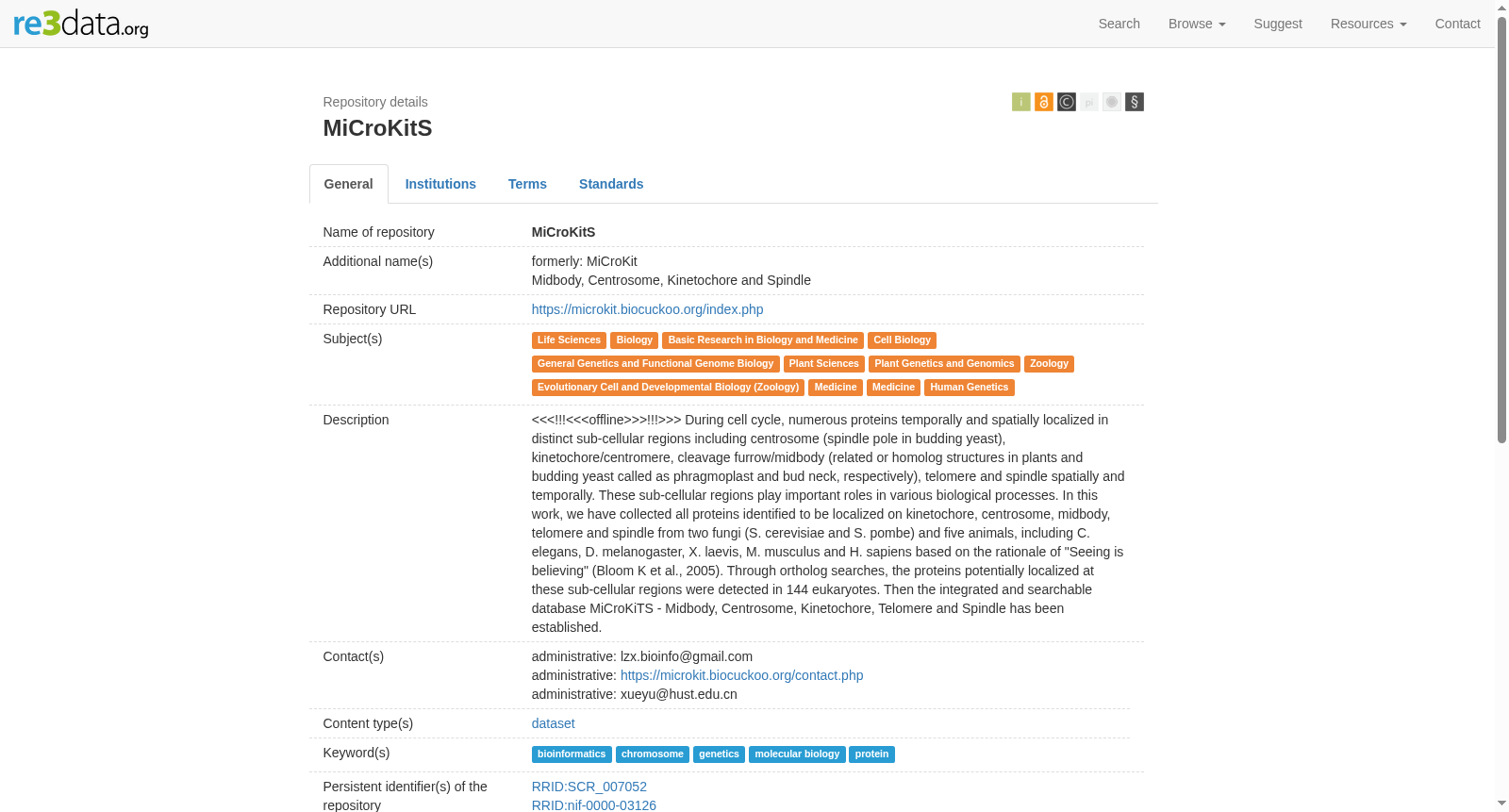Click the 'genetics' keyword tag

pyautogui.click(x=719, y=754)
